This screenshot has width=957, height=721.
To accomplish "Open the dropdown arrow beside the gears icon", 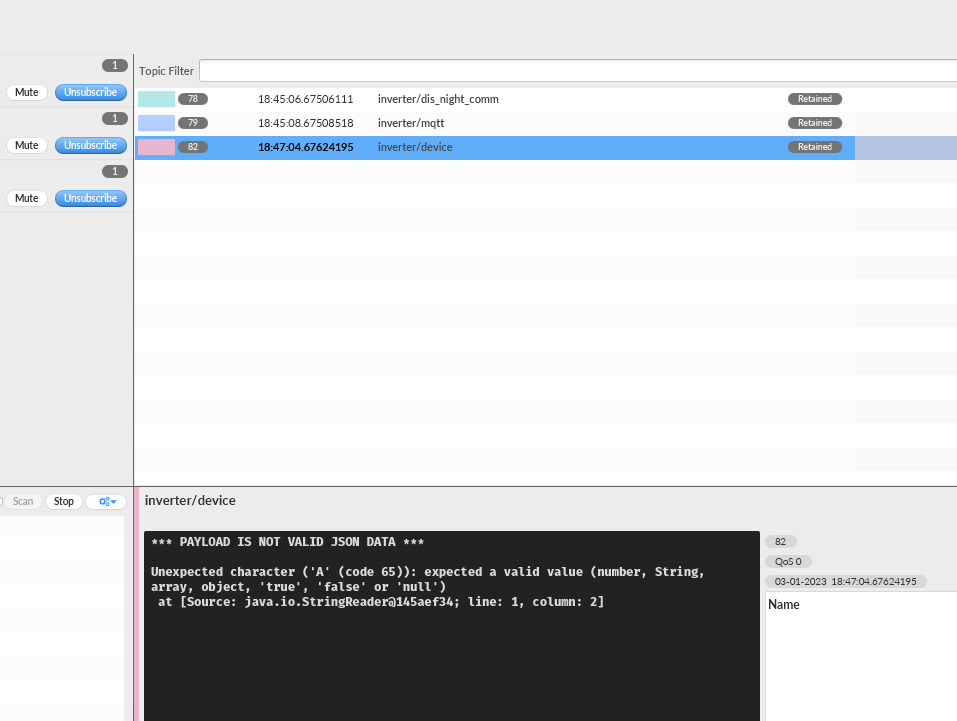I will (113, 501).
